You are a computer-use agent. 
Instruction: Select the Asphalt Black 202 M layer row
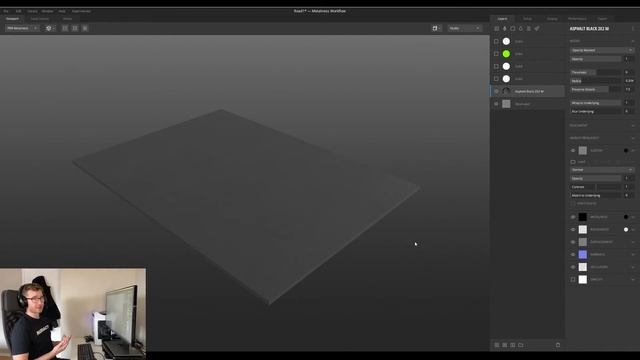click(x=527, y=91)
